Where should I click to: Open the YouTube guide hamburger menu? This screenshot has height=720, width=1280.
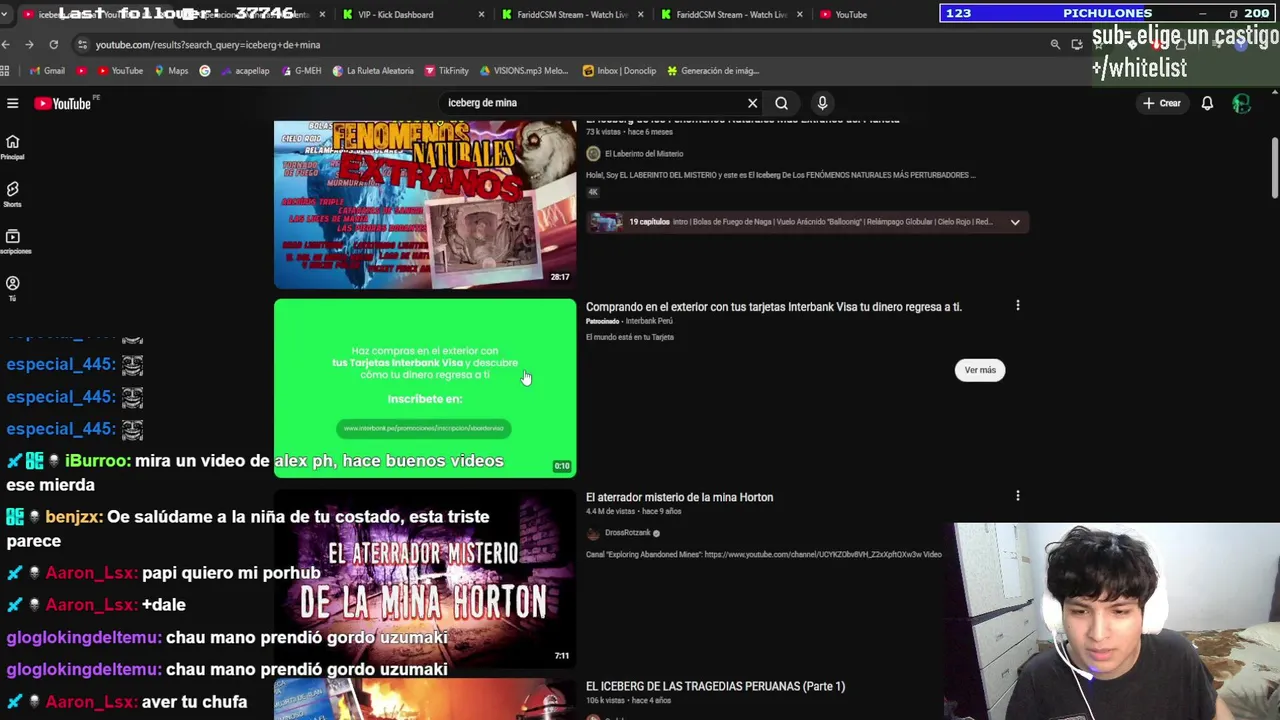point(13,103)
